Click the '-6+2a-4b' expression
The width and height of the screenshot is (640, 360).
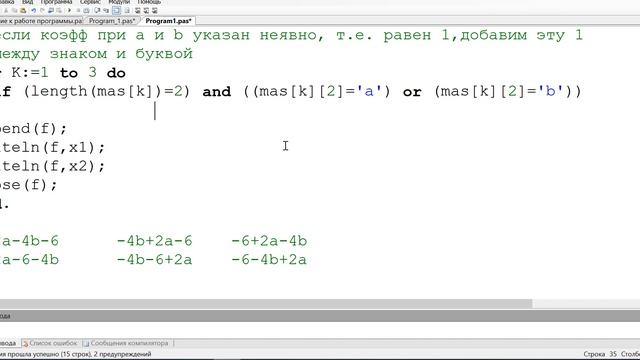coord(269,241)
